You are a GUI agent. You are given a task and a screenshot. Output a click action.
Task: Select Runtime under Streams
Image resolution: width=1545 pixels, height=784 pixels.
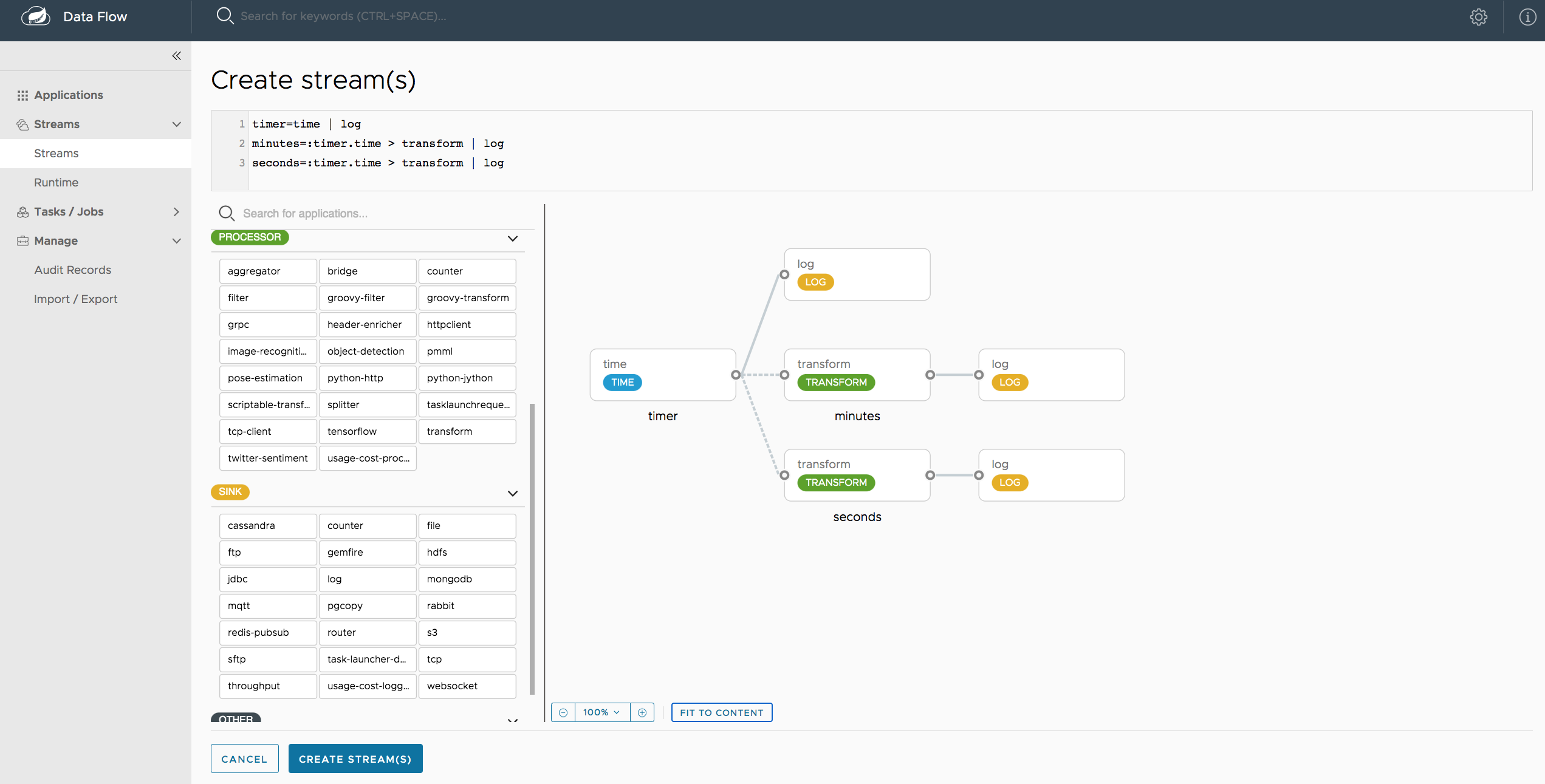pyautogui.click(x=56, y=182)
